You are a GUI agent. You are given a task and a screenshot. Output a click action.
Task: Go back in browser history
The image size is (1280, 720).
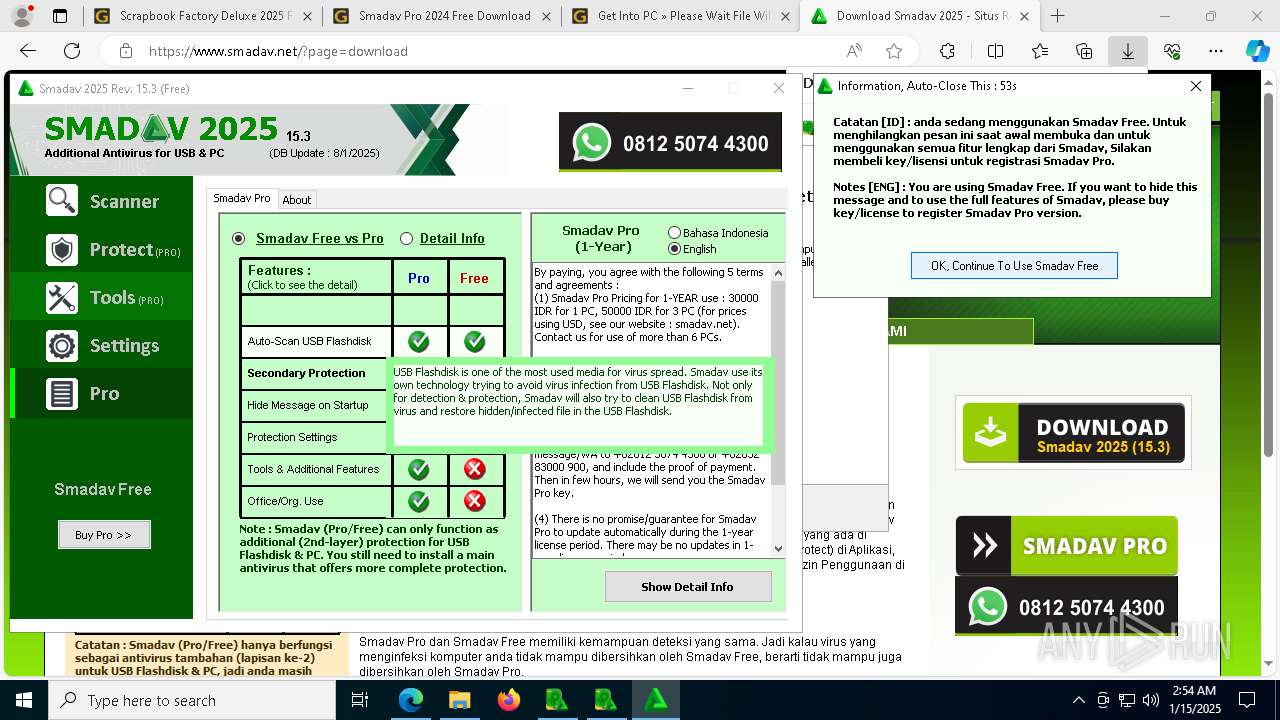pyautogui.click(x=28, y=51)
